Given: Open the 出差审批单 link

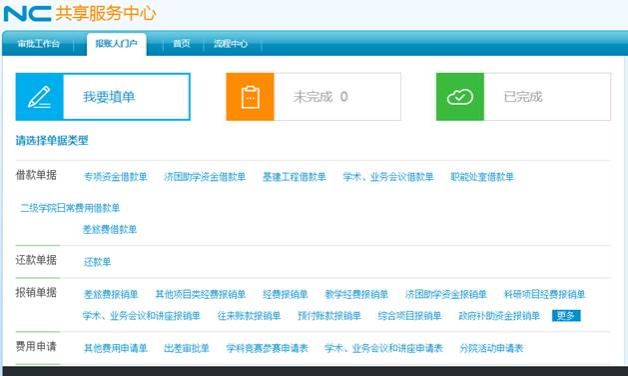Looking at the screenshot, I should point(187,348).
